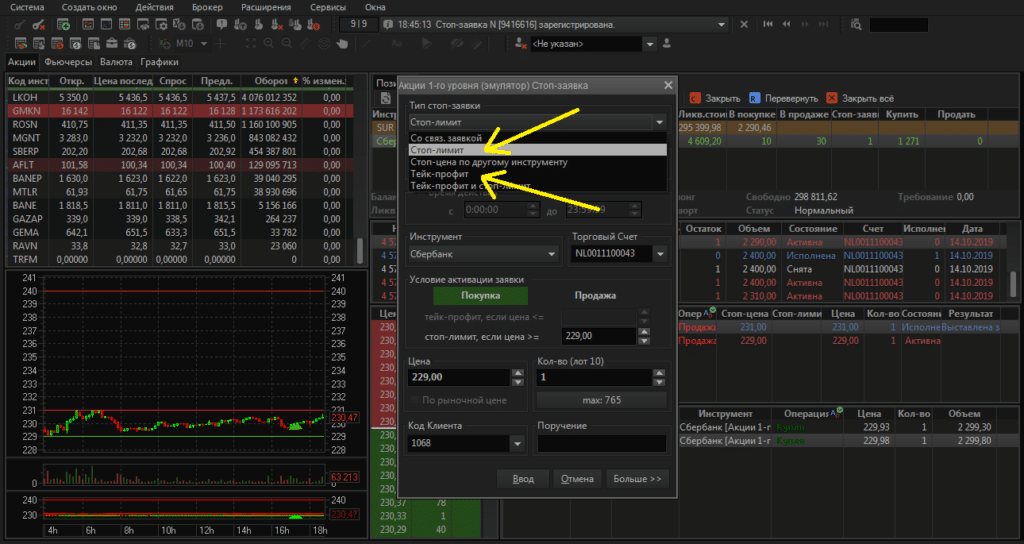The image size is (1024, 544).
Task: Open the Код Клиента dropdown
Action: [x=516, y=443]
